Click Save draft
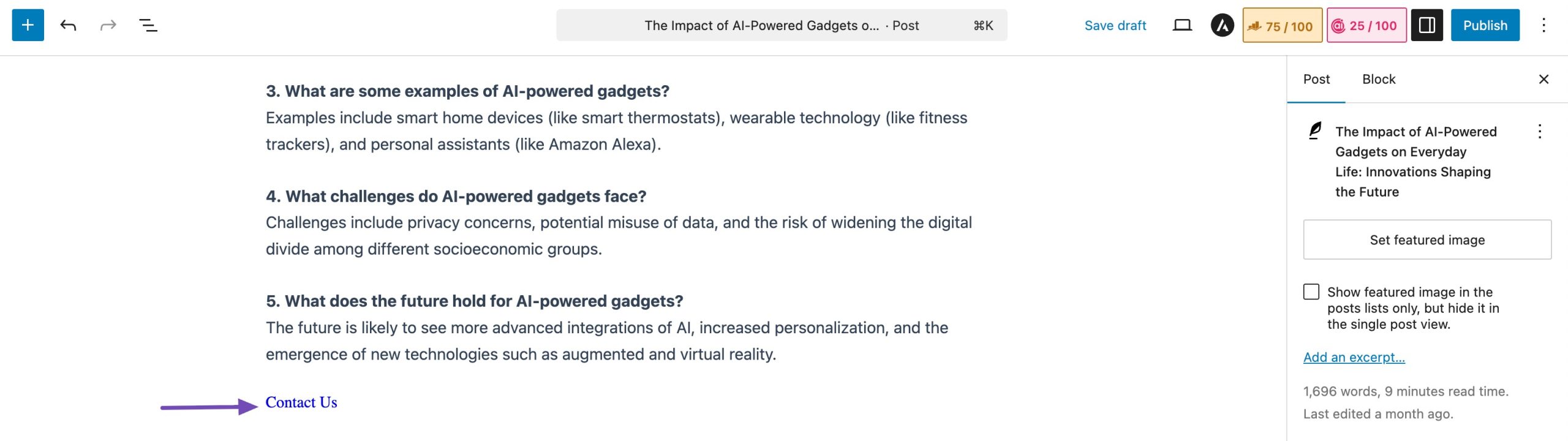Image resolution: width=1568 pixels, height=441 pixels. tap(1115, 25)
